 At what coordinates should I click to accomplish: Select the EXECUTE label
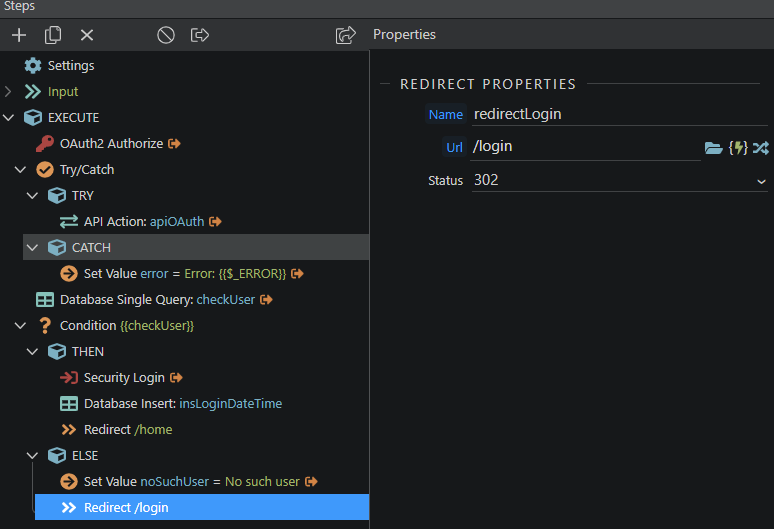pos(74,117)
